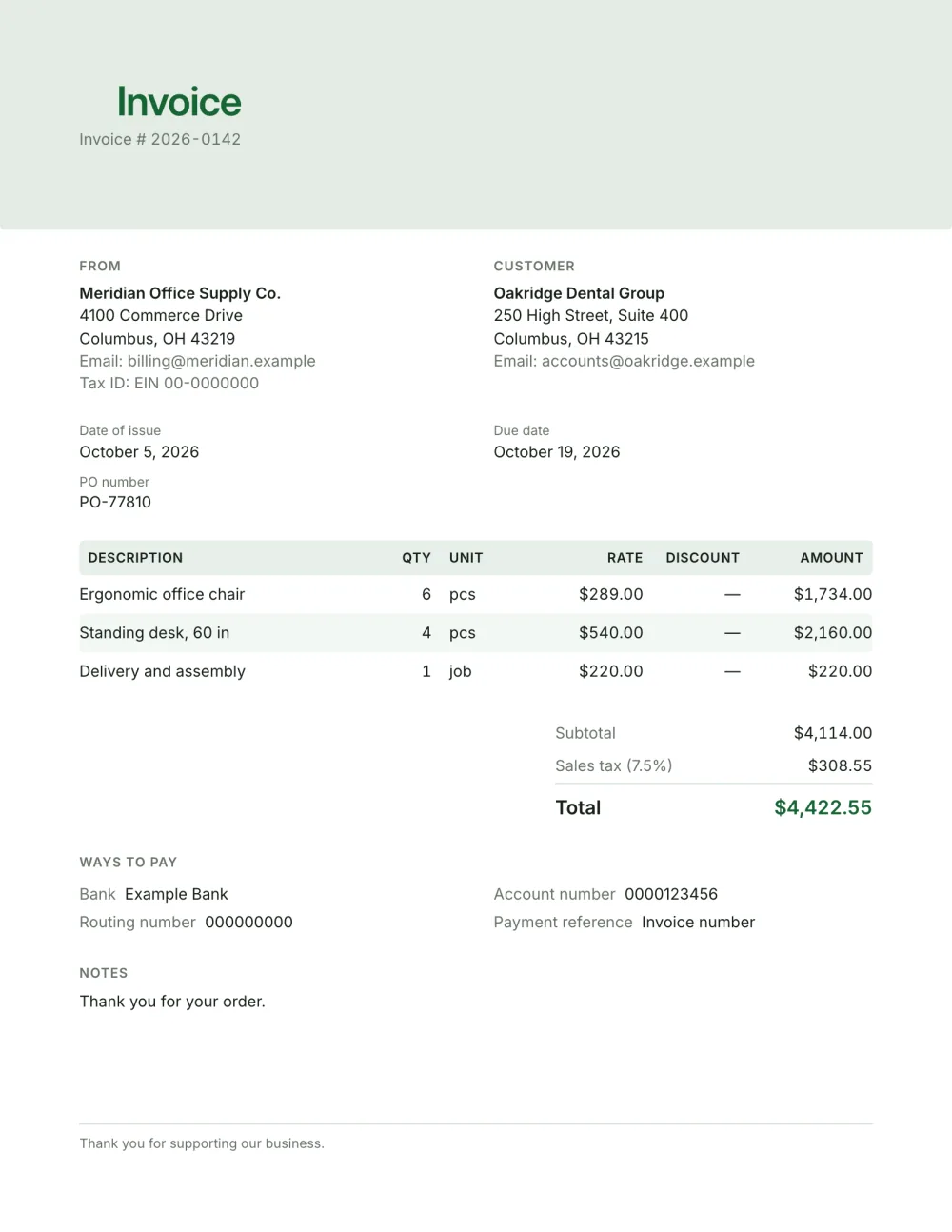Click the FROM section label
The height and width of the screenshot is (1232, 952).
100,266
